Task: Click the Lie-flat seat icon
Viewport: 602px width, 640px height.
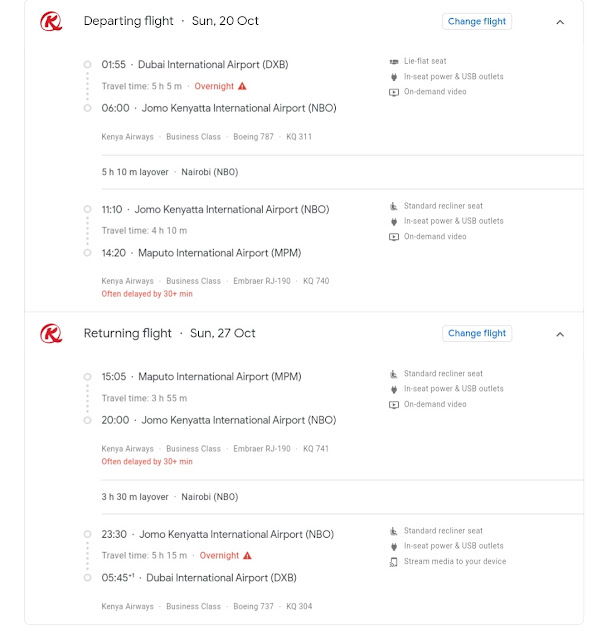Action: tap(394, 62)
